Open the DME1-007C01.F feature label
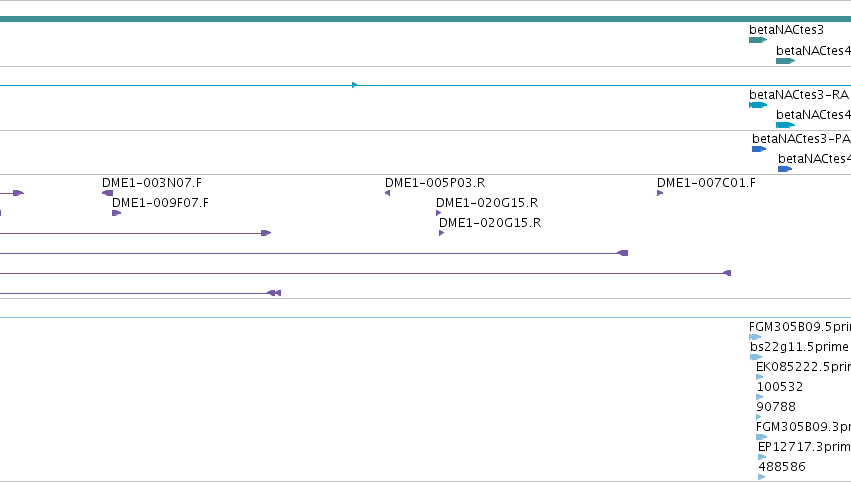 (706, 183)
